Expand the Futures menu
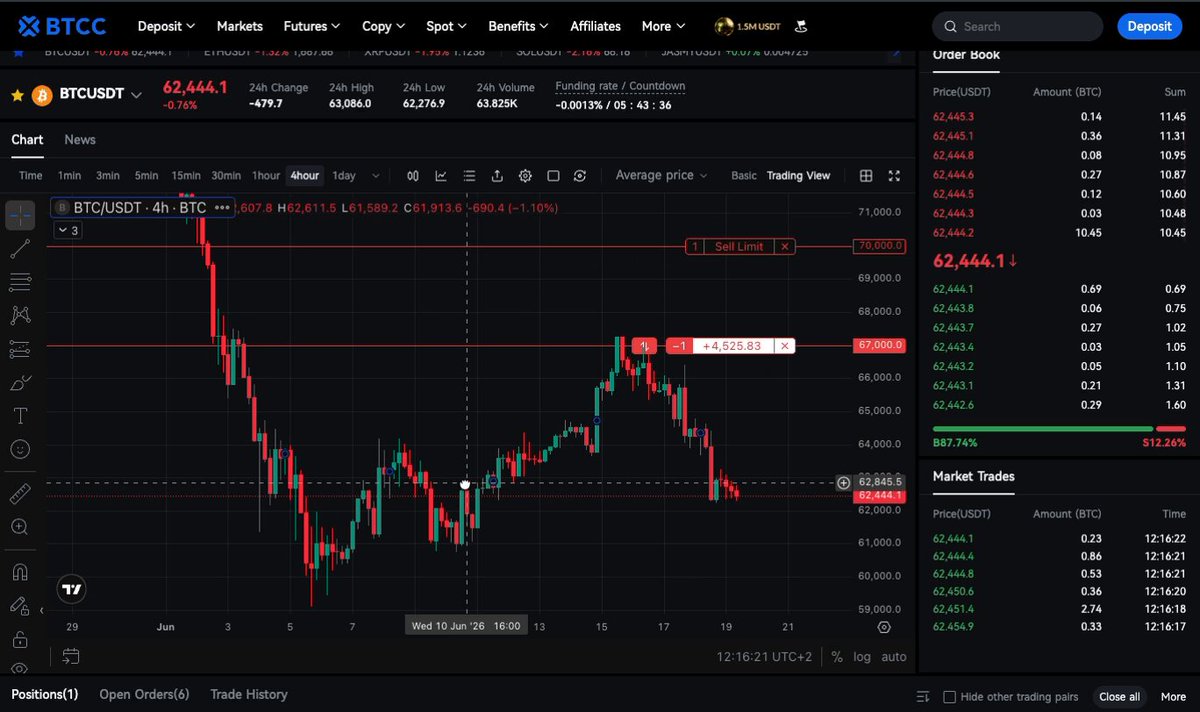Image resolution: width=1200 pixels, height=712 pixels. [311, 26]
